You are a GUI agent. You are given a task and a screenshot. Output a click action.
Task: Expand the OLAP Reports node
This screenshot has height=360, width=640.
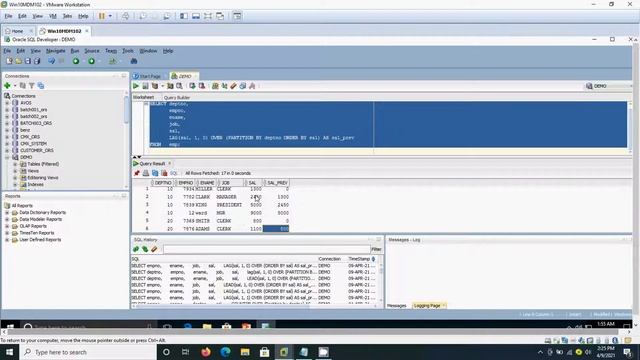click(7, 226)
